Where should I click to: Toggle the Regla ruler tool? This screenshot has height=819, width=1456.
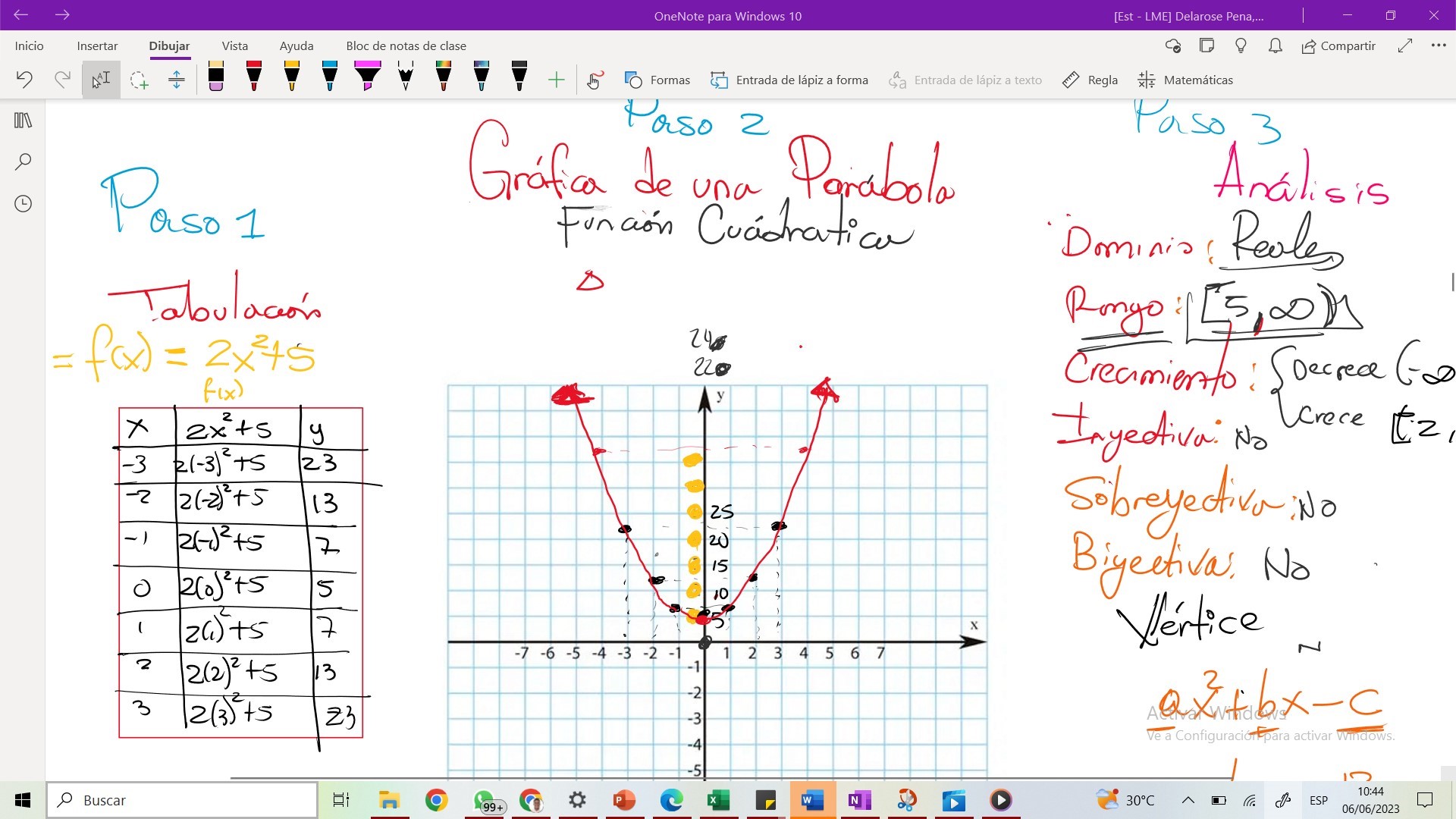point(1090,80)
